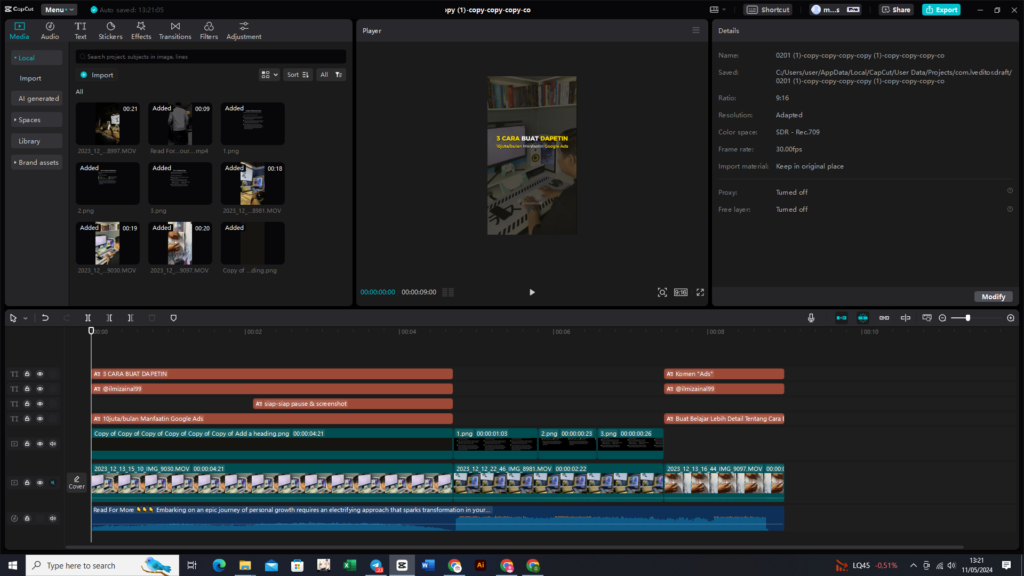Open the Sort dropdown in media panel

pos(297,75)
